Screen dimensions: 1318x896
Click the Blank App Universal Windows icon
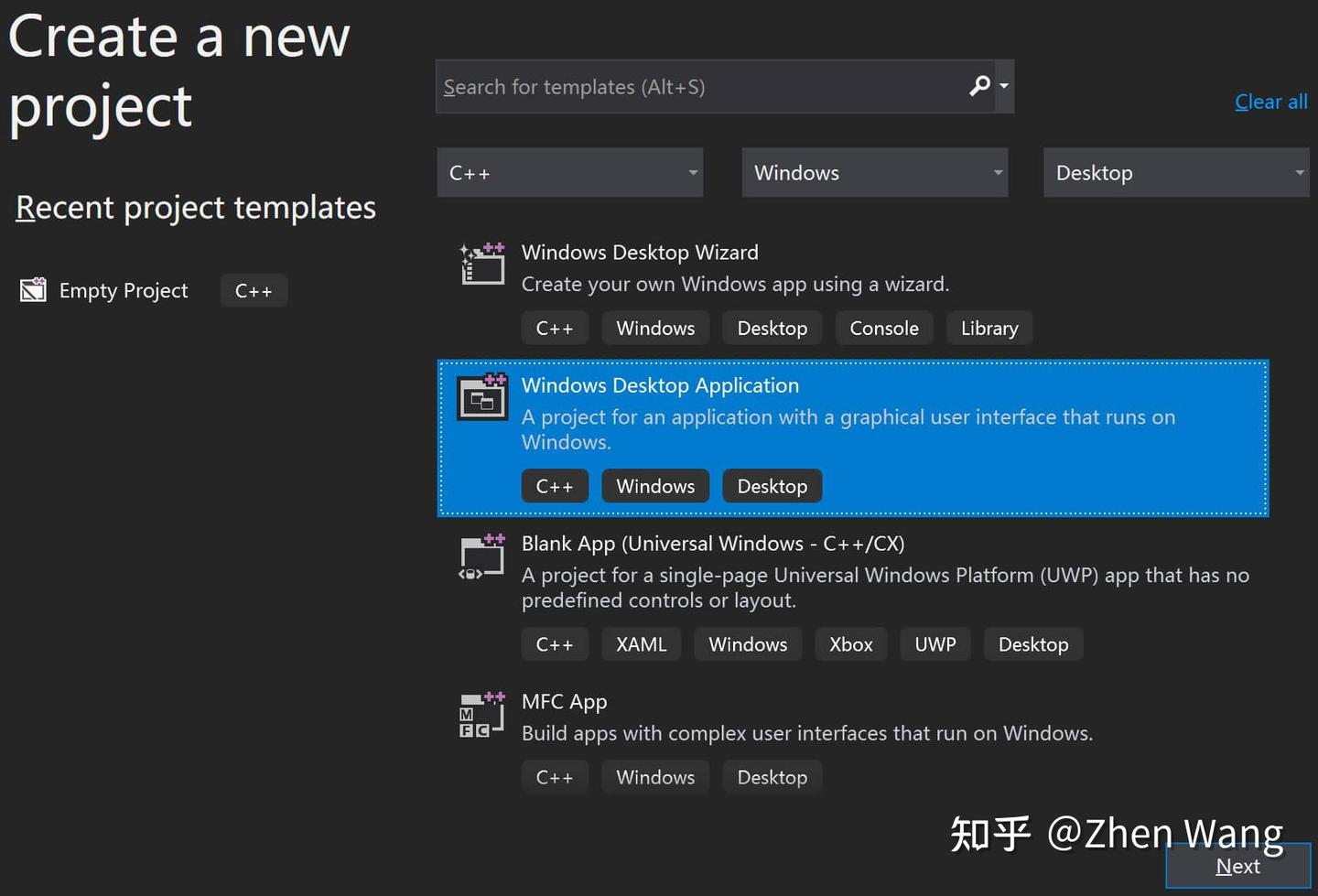(481, 556)
